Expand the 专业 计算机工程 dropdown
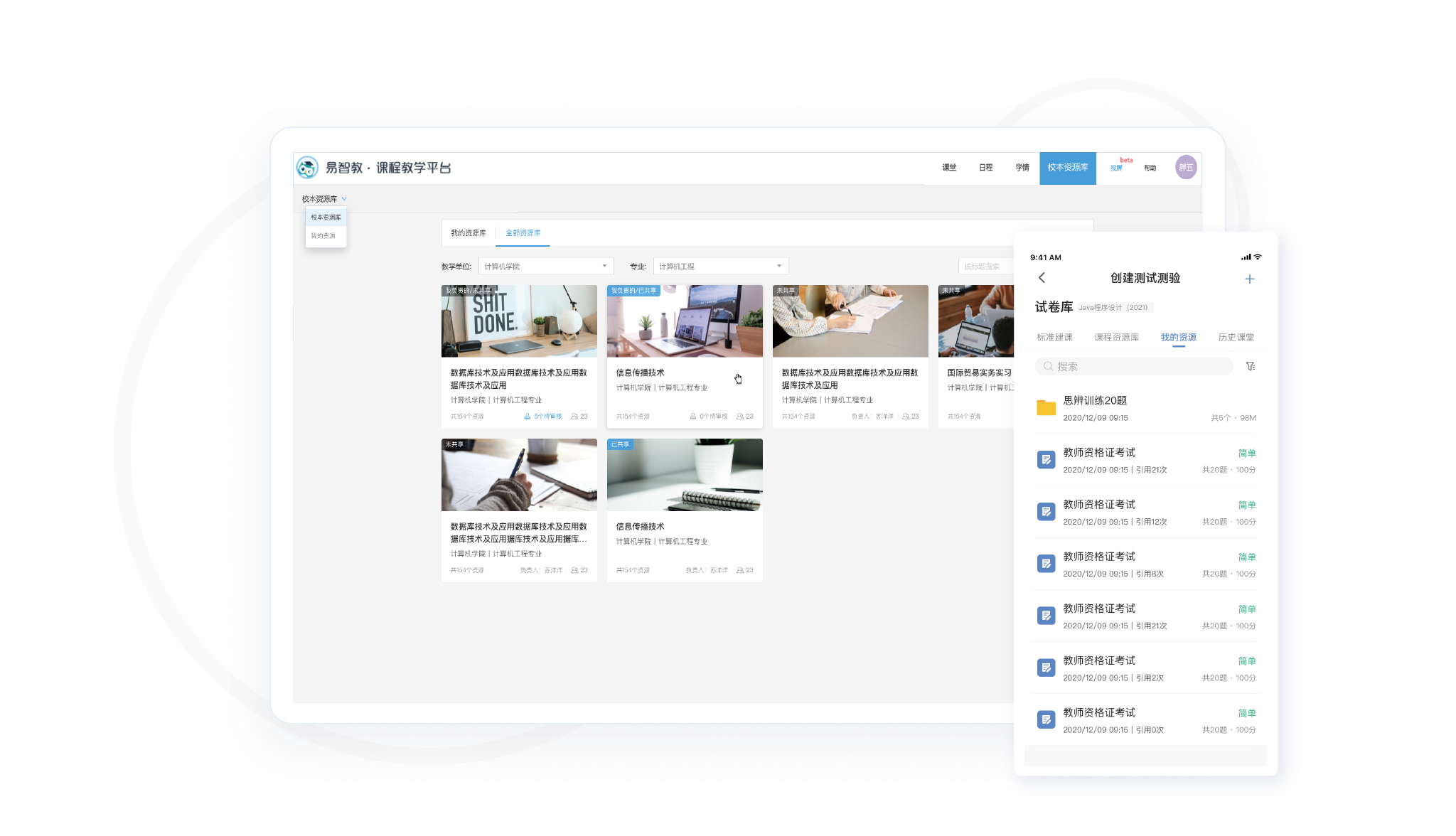The height and width of the screenshot is (836, 1456). tap(720, 267)
